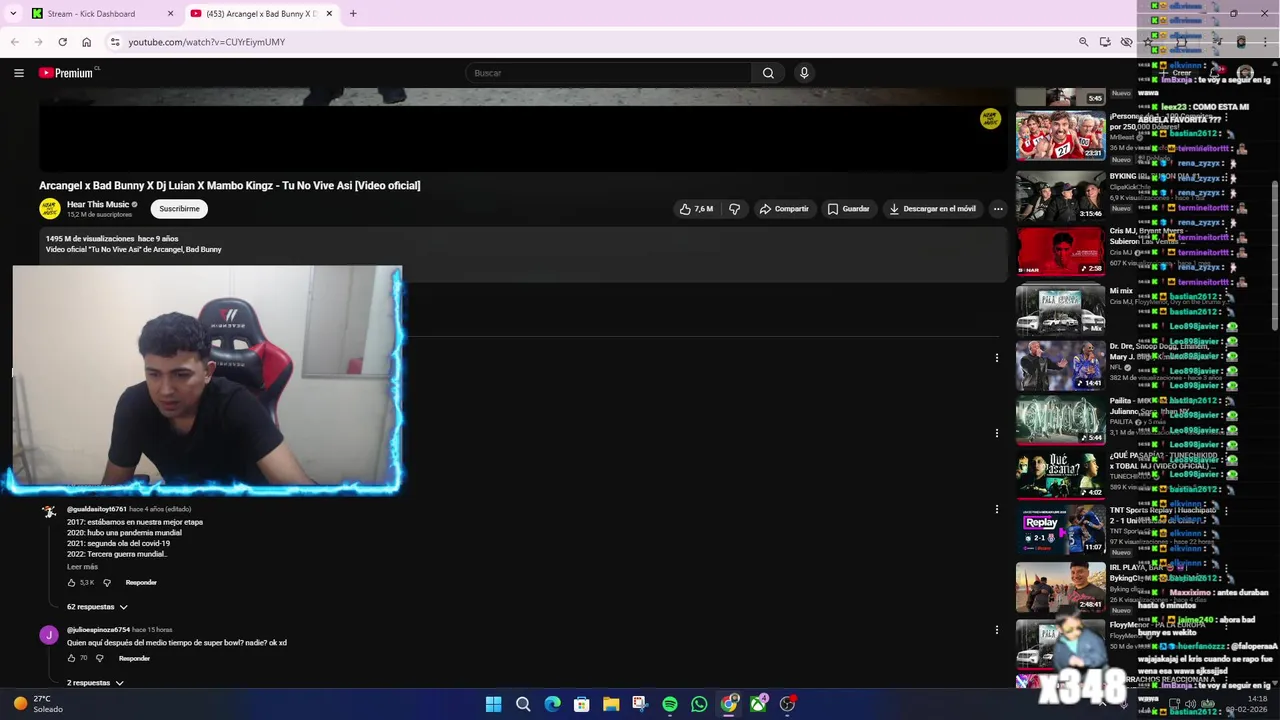The image size is (1280, 720).
Task: Like the video with 7,6 M thumbs up
Action: [696, 209]
